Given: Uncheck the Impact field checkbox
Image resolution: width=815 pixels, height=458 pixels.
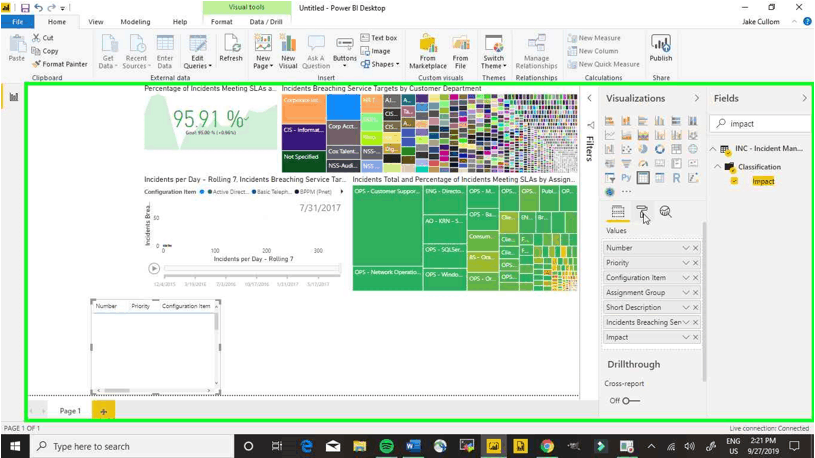Looking at the screenshot, I should [734, 181].
